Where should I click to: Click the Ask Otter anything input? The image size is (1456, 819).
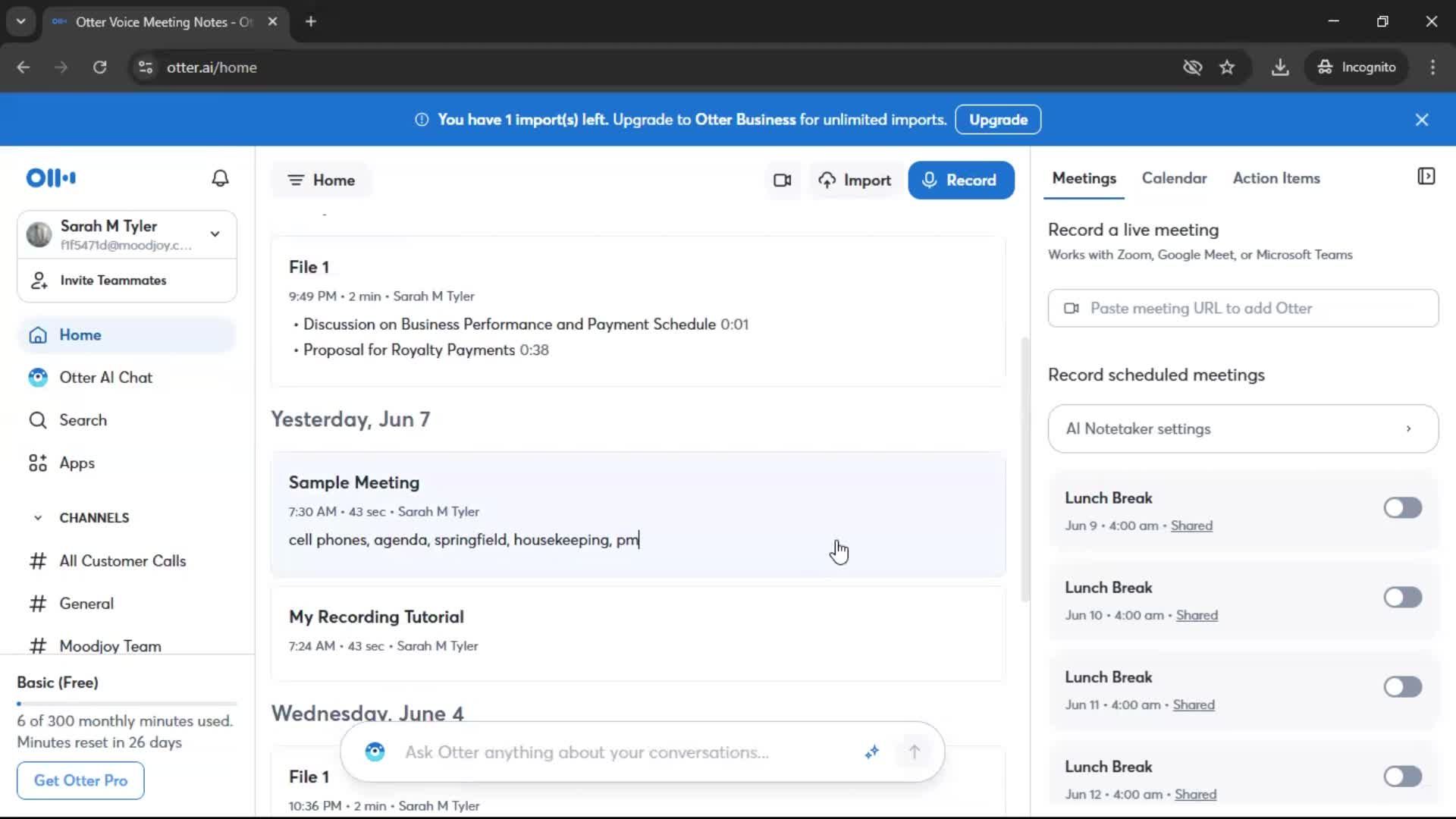click(587, 752)
